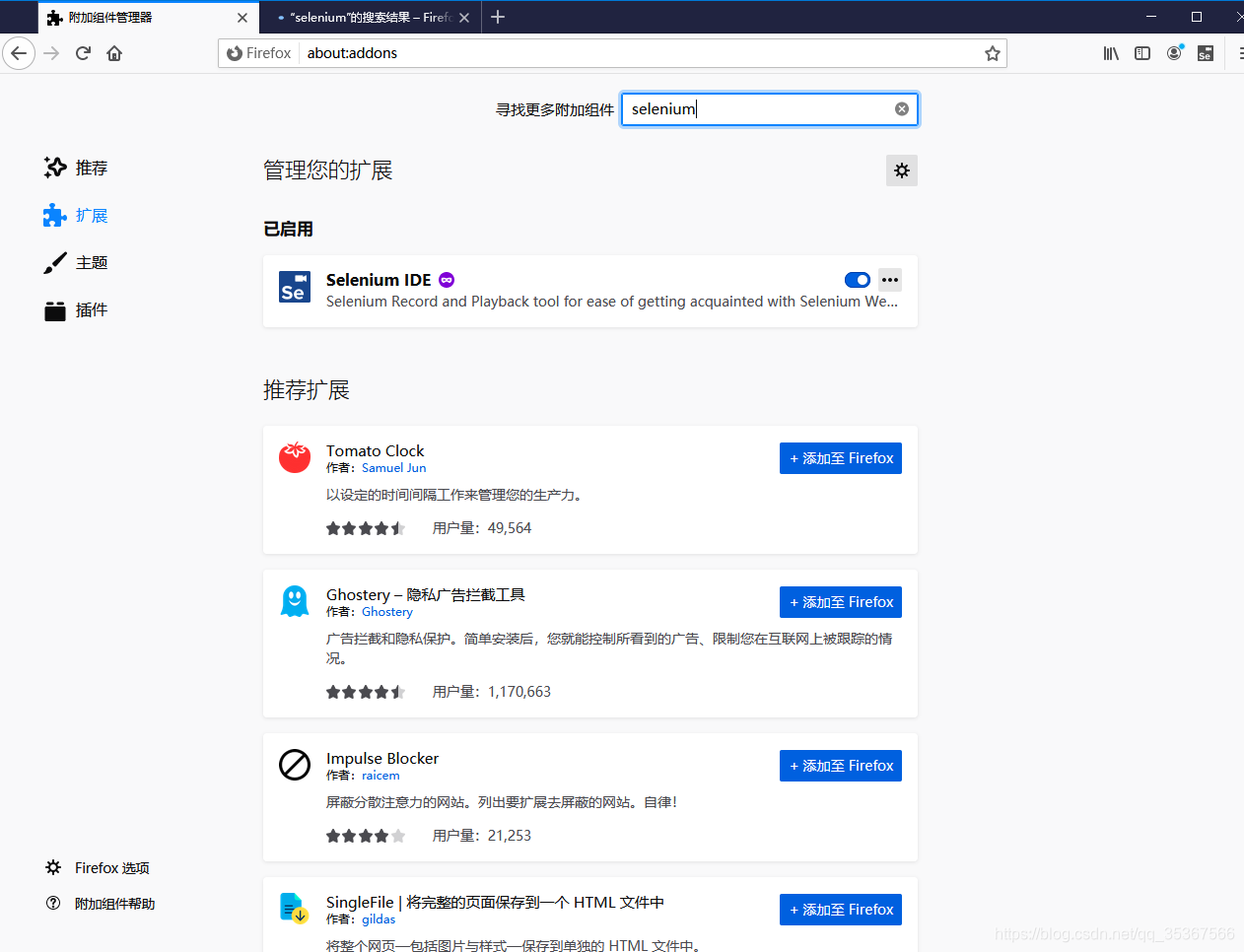The height and width of the screenshot is (952, 1244).
Task: Click the forward navigation arrow
Action: click(x=51, y=53)
